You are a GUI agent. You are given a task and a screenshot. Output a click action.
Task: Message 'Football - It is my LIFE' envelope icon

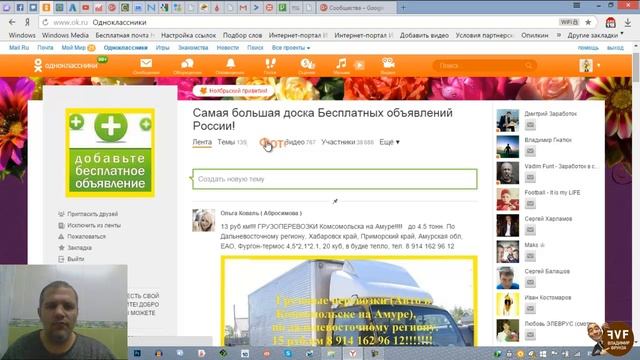(x=530, y=203)
